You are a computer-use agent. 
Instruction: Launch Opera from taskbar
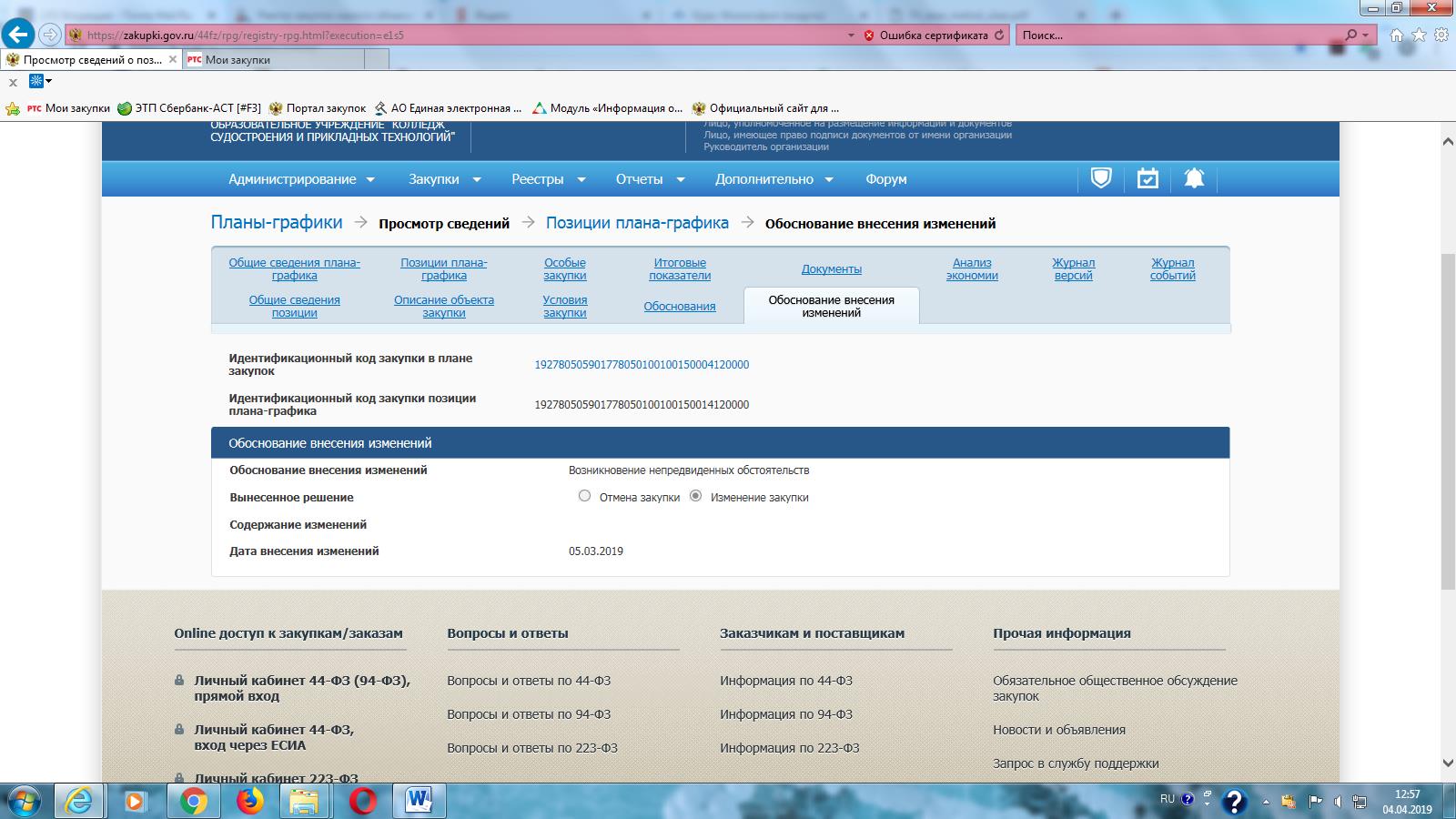point(362,801)
